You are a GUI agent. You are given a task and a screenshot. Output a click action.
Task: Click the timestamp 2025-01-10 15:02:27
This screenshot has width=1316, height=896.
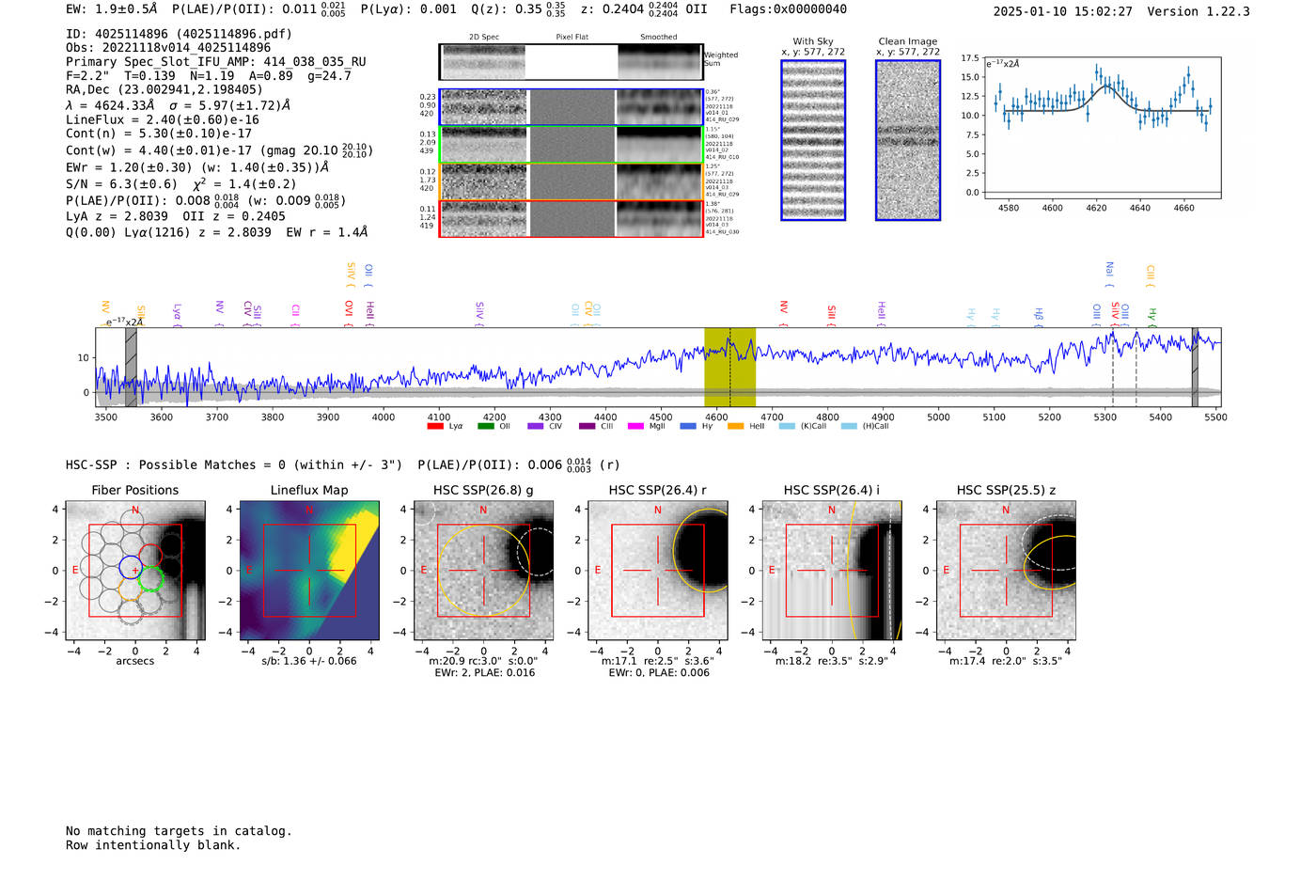1062,11
